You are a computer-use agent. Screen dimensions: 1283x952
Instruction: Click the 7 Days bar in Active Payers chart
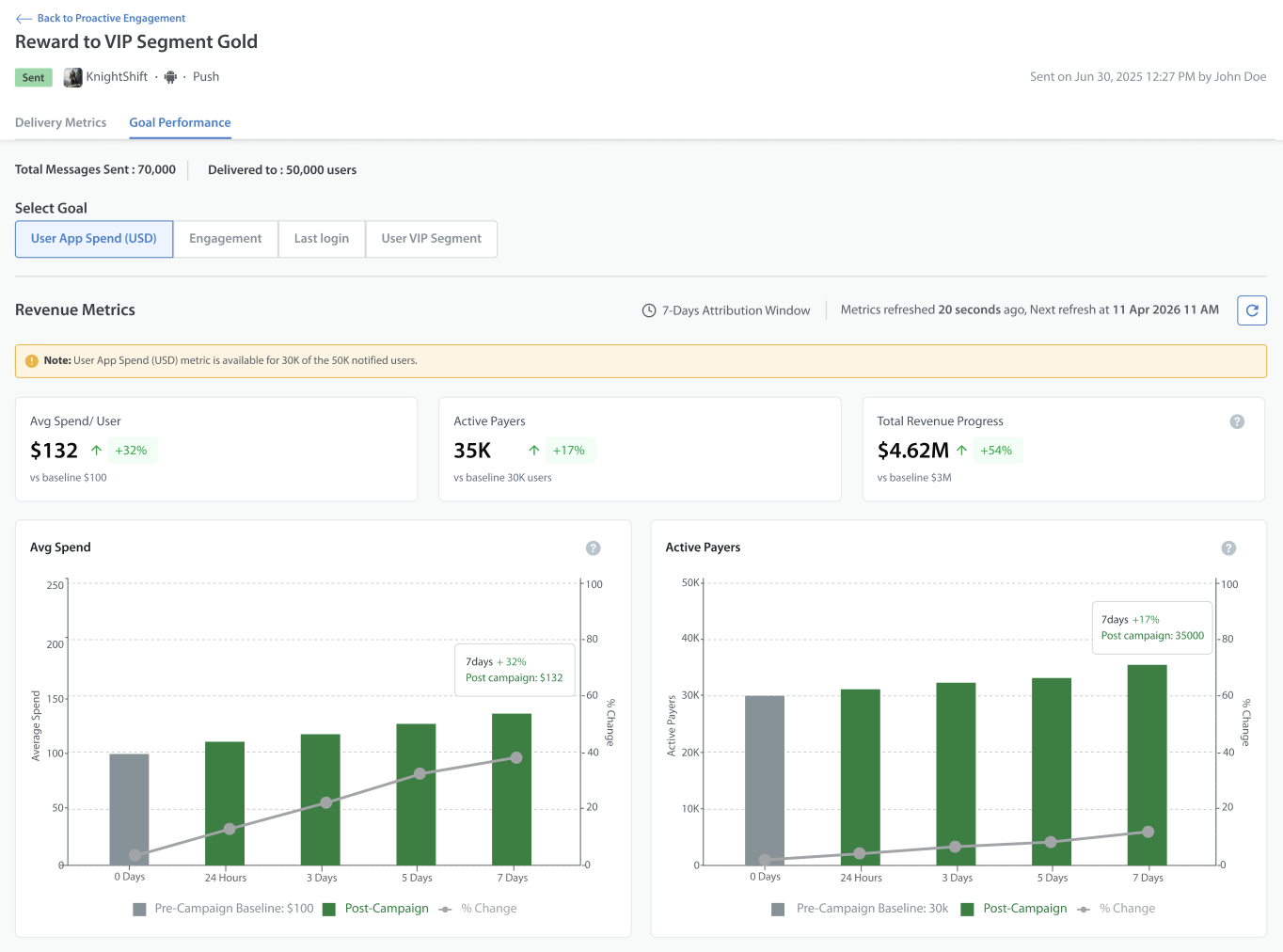coord(1147,765)
